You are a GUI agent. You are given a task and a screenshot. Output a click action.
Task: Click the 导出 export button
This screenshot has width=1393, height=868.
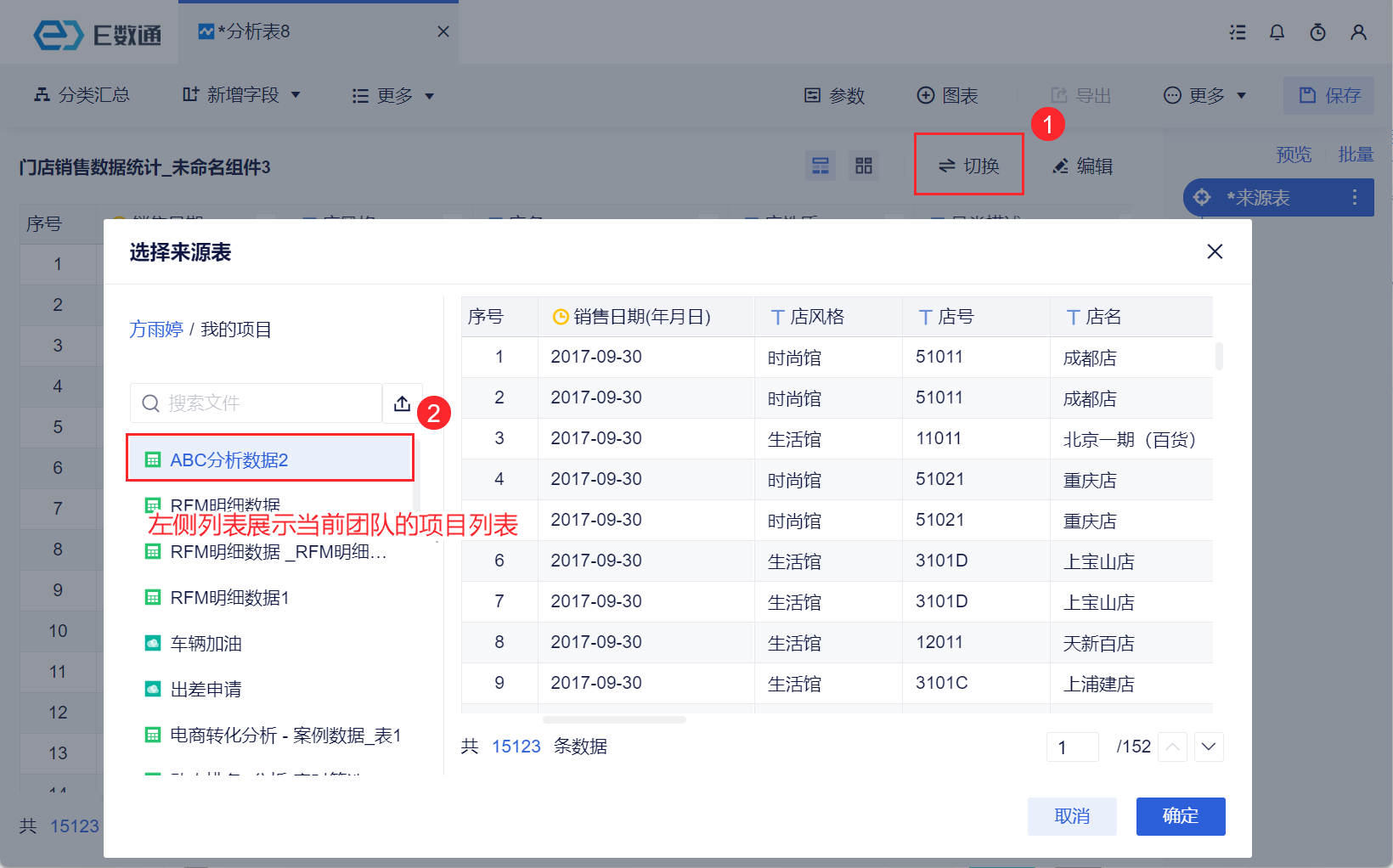1080,96
